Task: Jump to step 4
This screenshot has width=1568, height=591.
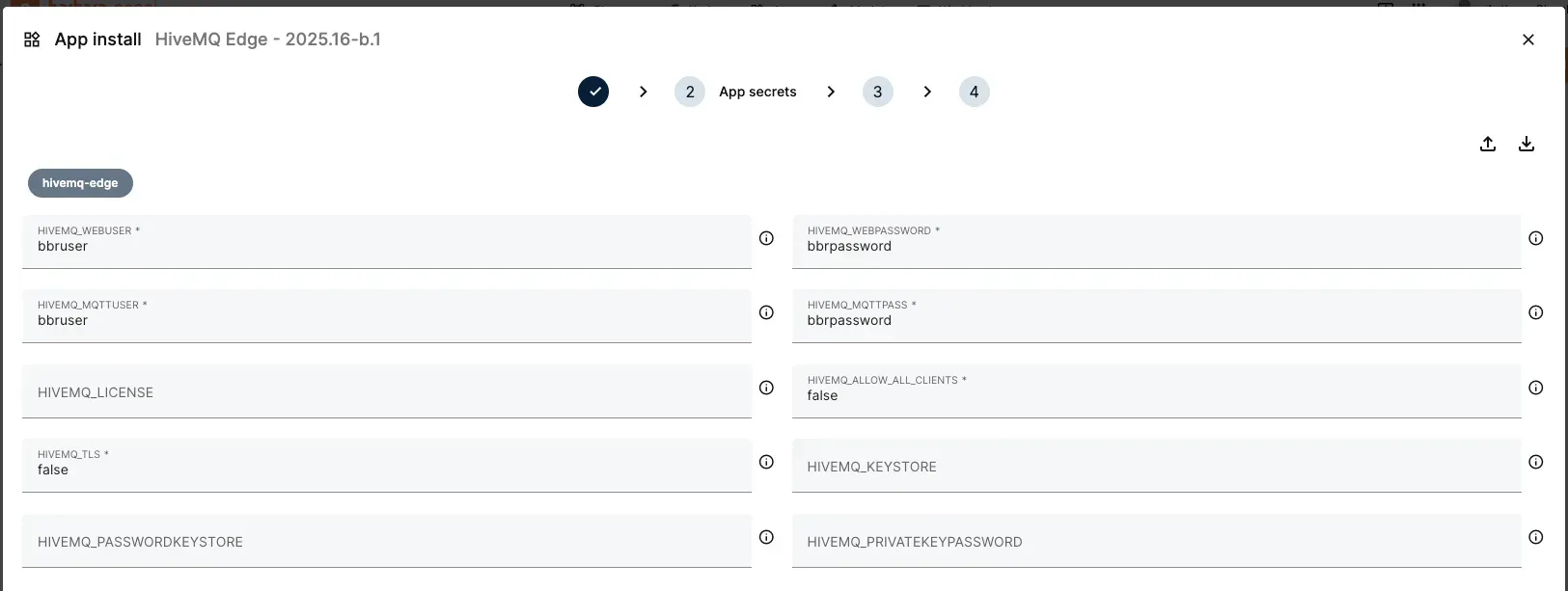Action: (x=975, y=92)
